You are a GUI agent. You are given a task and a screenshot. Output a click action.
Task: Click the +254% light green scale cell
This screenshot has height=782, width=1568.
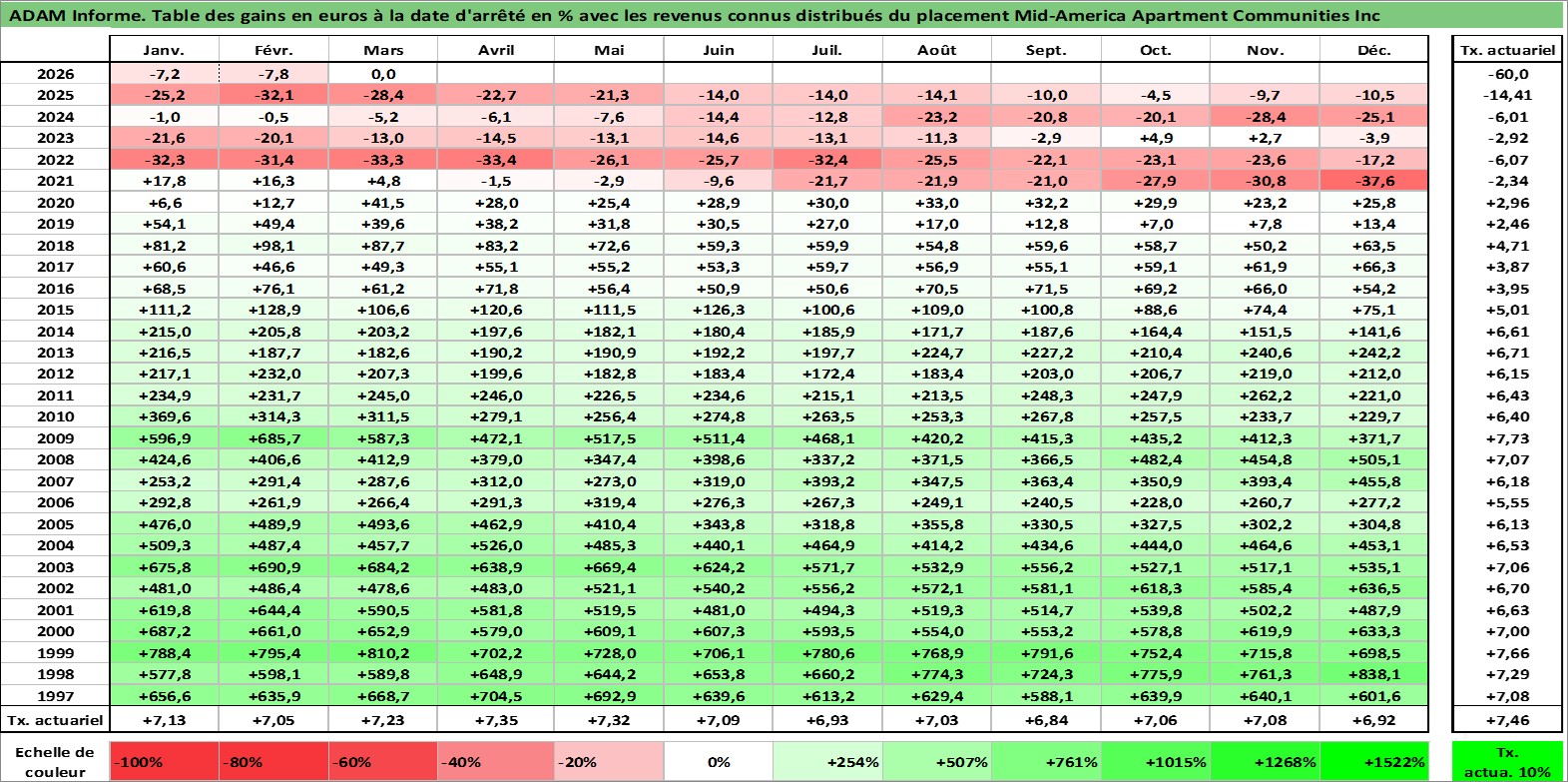(827, 761)
